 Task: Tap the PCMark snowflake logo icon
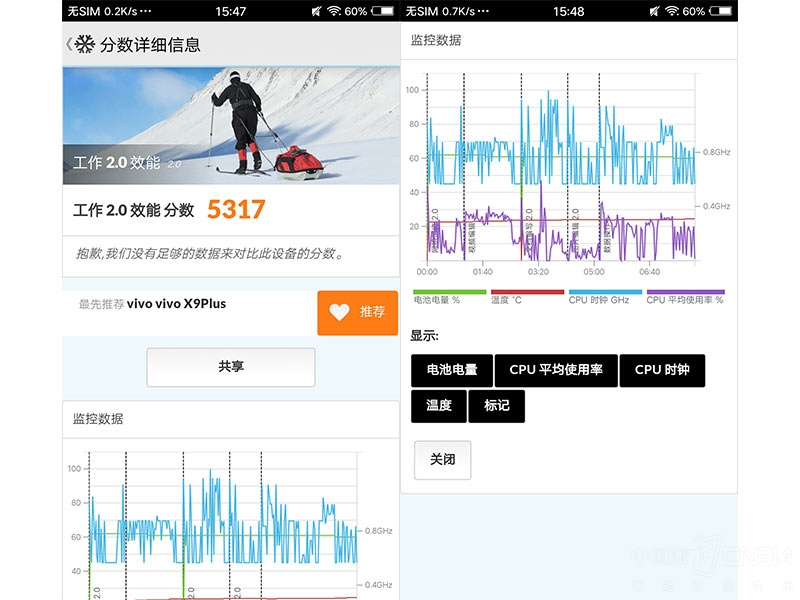pyautogui.click(x=85, y=44)
